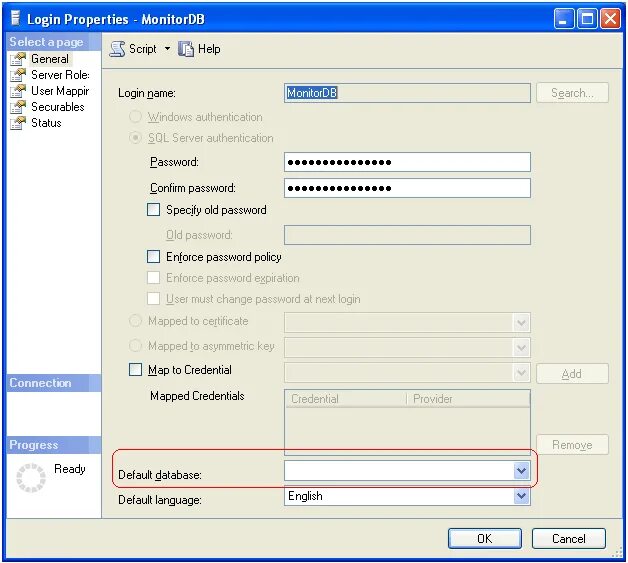
Task: Click the Add credential button
Action: pos(572,374)
